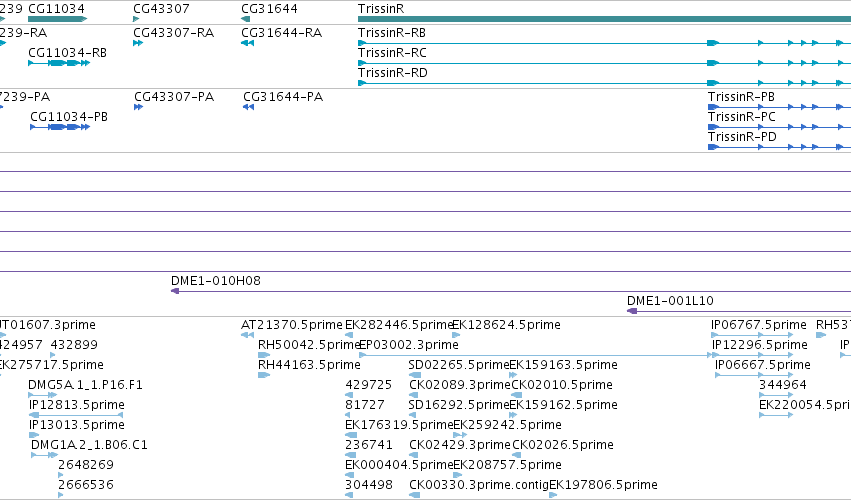
Task: Select the CG31644-RA transcript arrow
Action: click(247, 43)
